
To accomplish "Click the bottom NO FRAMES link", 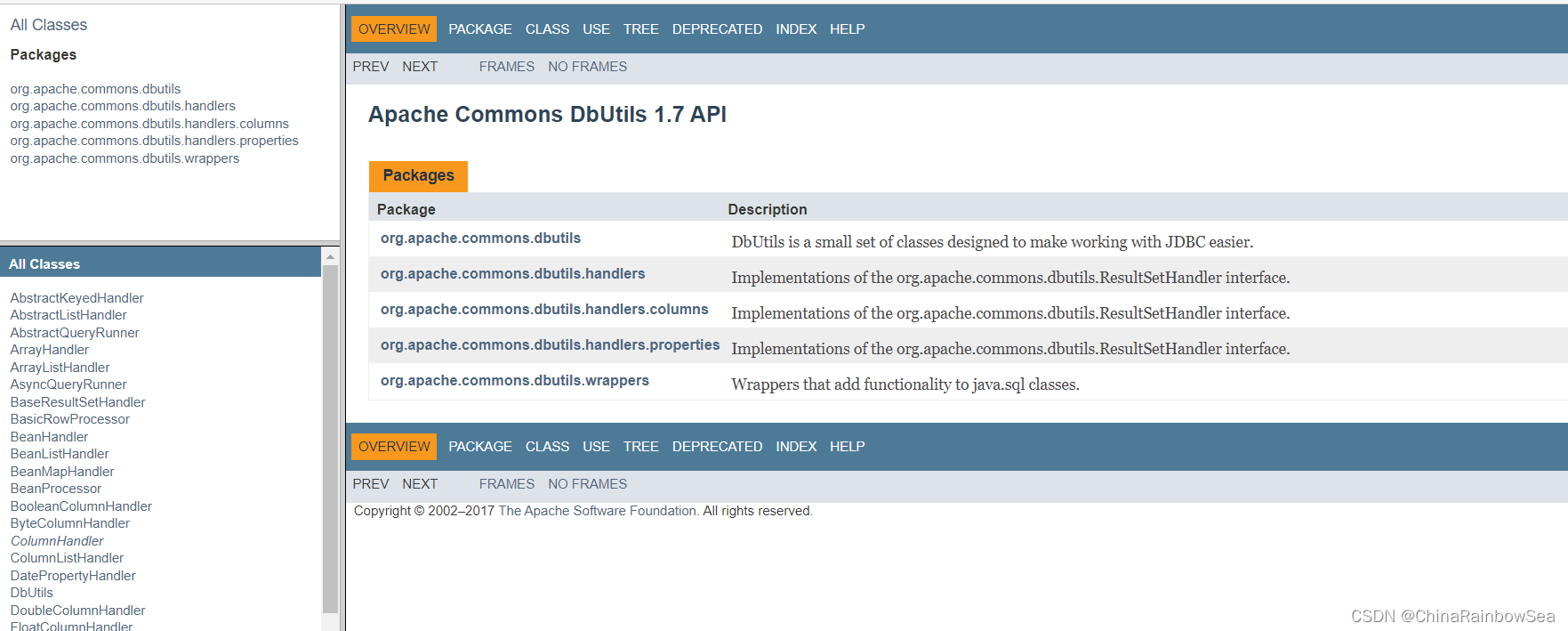I will (587, 484).
